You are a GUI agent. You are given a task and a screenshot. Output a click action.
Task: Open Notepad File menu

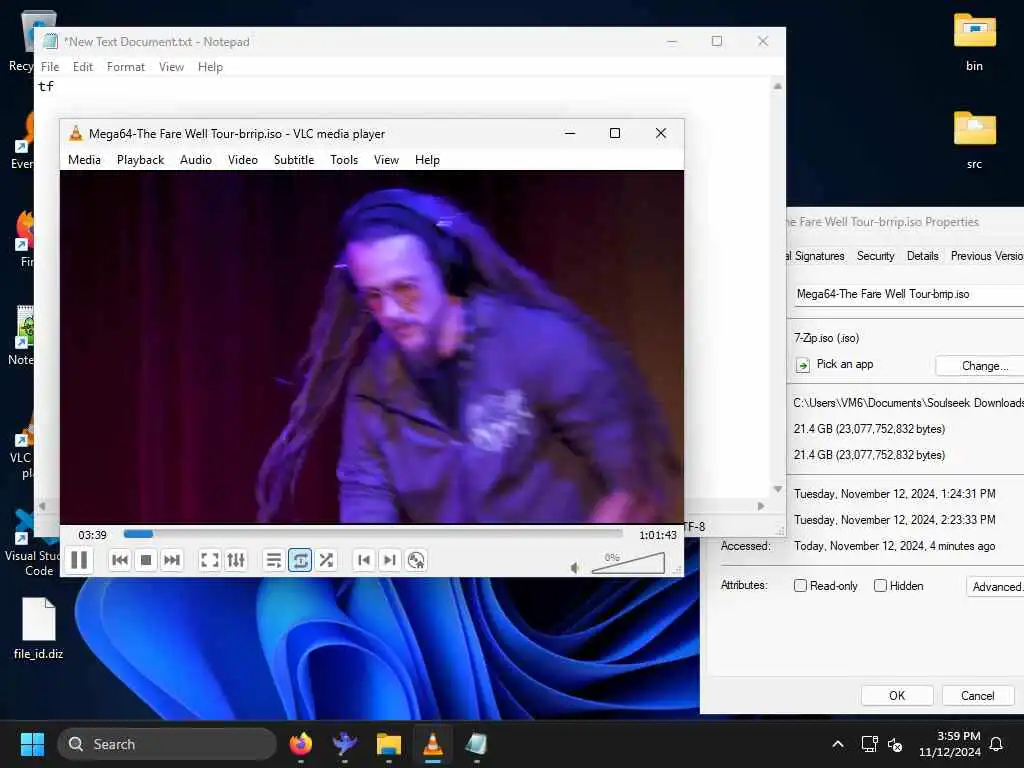tap(50, 67)
